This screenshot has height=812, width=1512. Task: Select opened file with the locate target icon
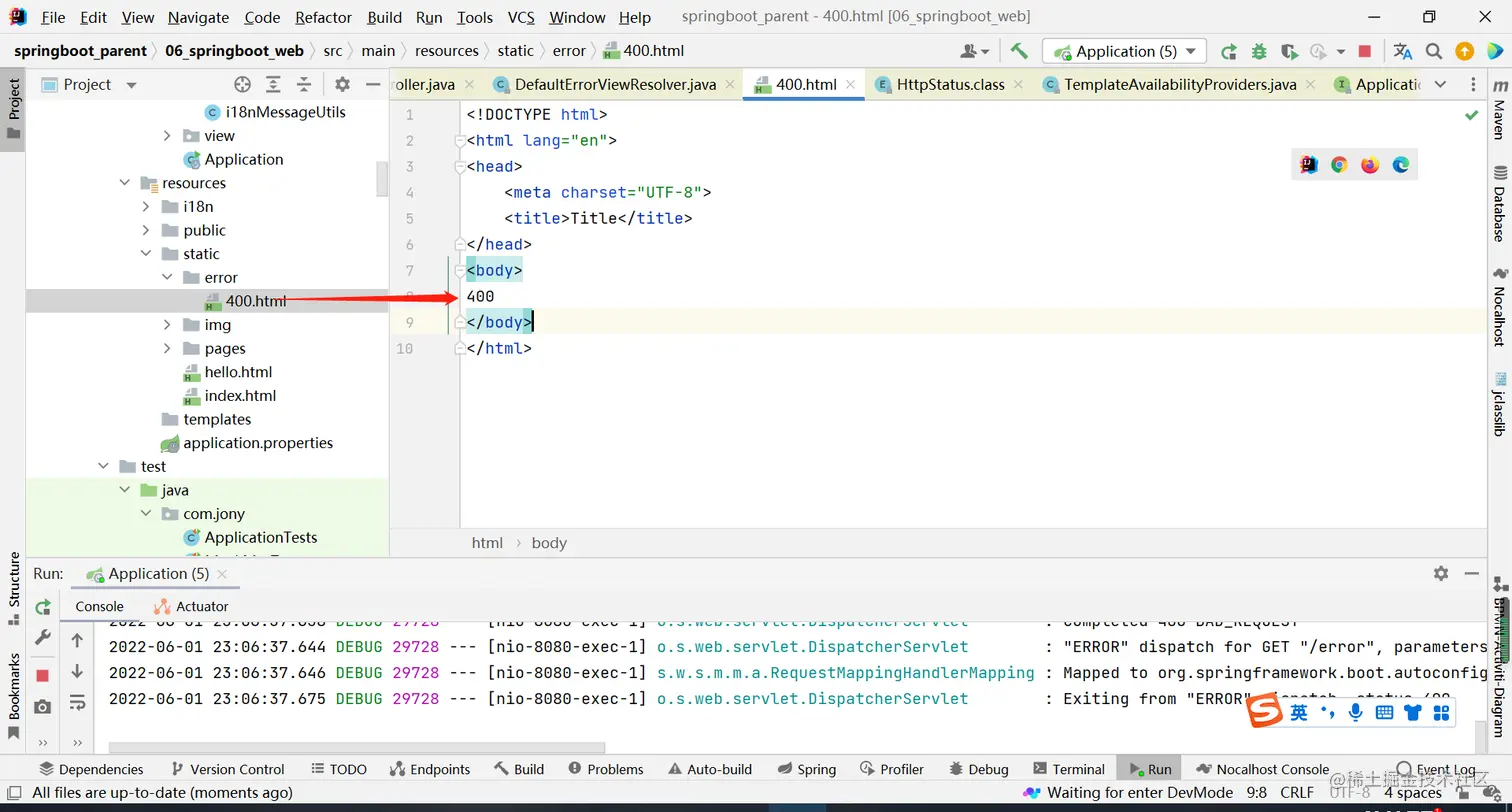pyautogui.click(x=242, y=85)
